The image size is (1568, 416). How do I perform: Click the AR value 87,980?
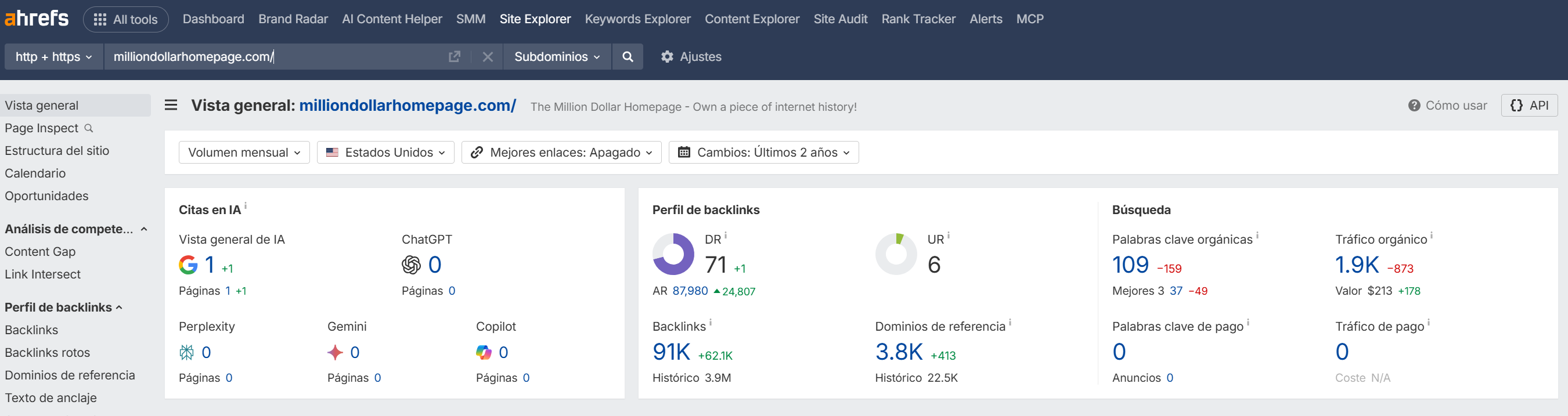pyautogui.click(x=690, y=291)
